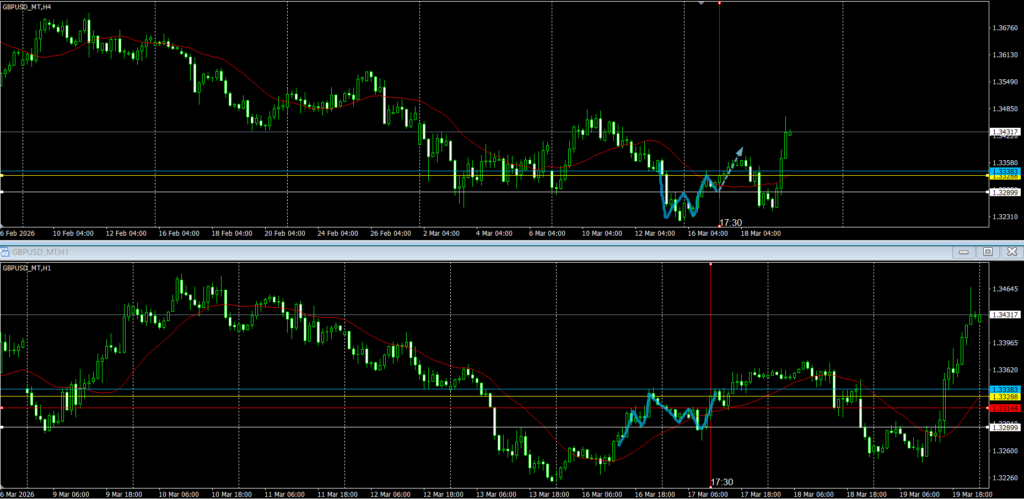Restore the lower H1 chart window

tap(988, 252)
